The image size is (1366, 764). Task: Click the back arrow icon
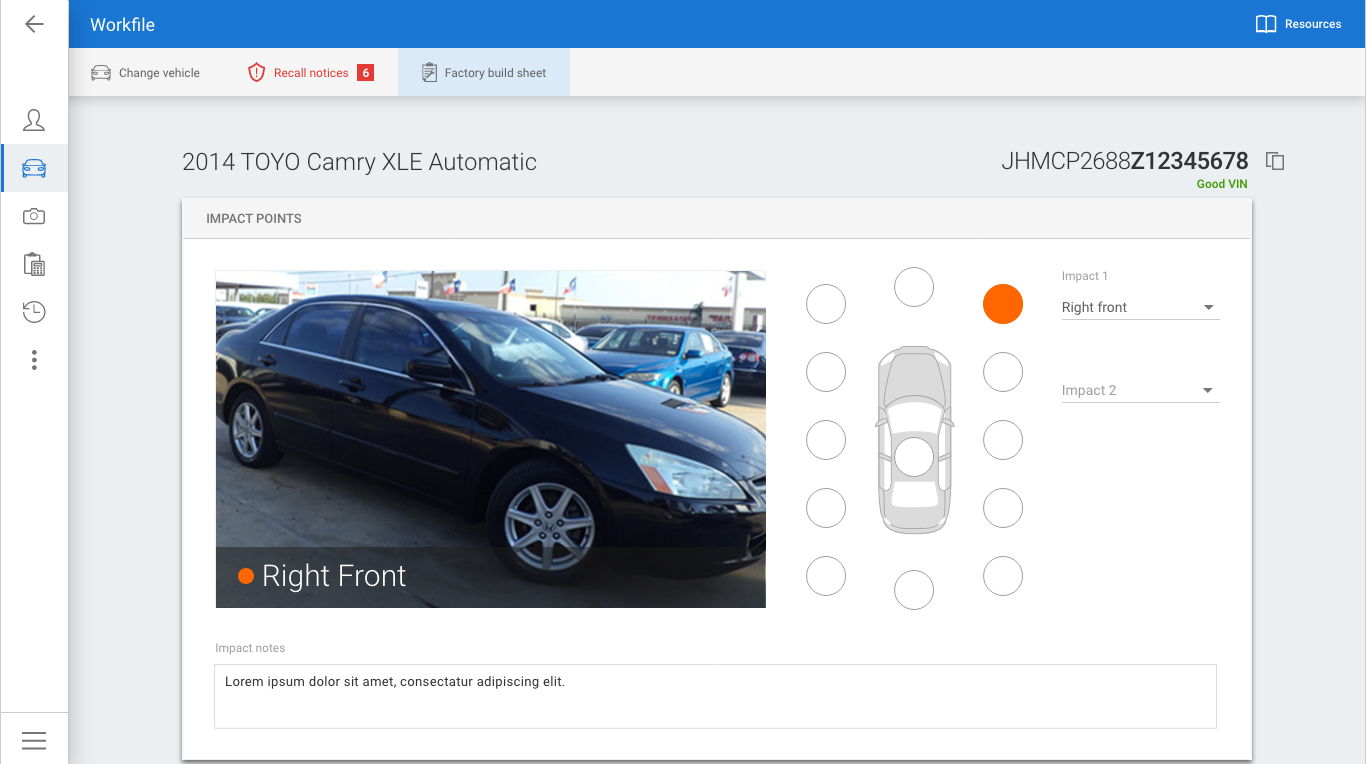pos(34,24)
